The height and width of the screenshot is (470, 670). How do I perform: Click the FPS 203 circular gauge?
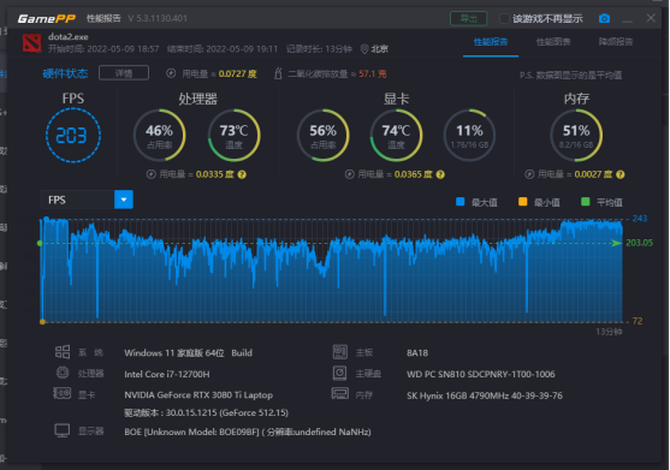73,135
